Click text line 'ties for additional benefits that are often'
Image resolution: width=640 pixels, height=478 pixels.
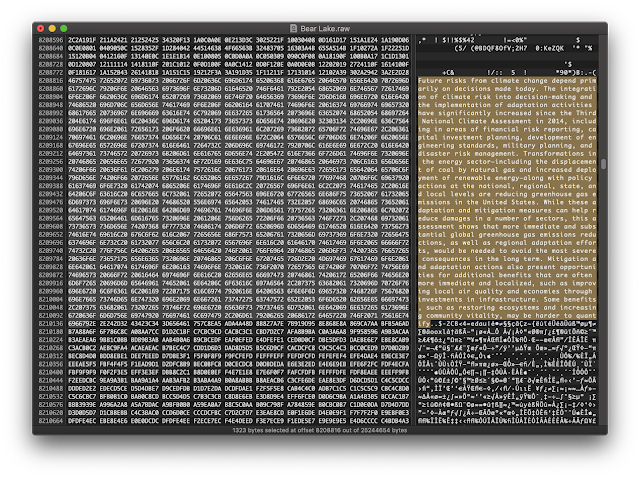pos(505,275)
